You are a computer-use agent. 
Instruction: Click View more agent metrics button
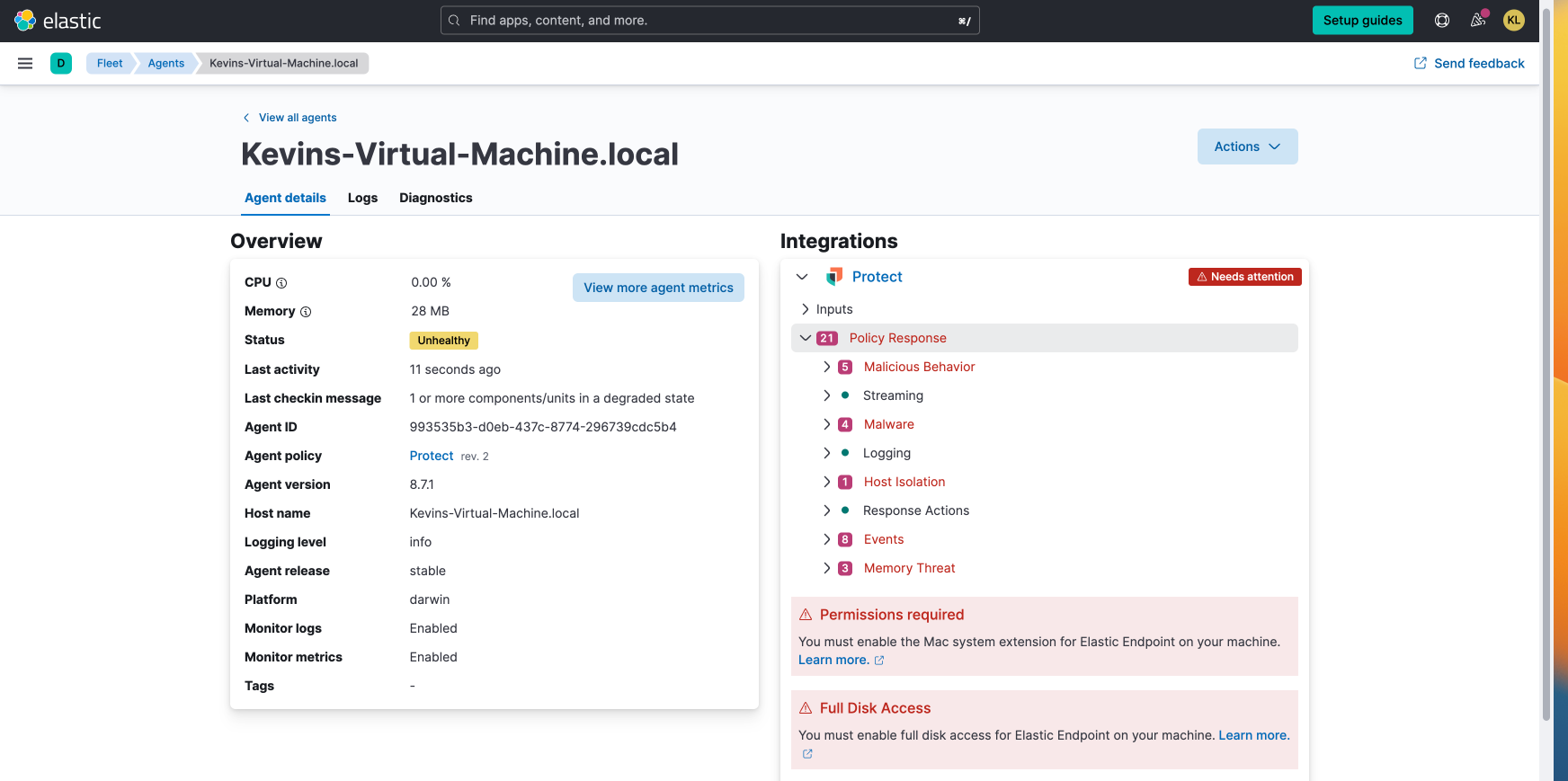click(x=658, y=288)
